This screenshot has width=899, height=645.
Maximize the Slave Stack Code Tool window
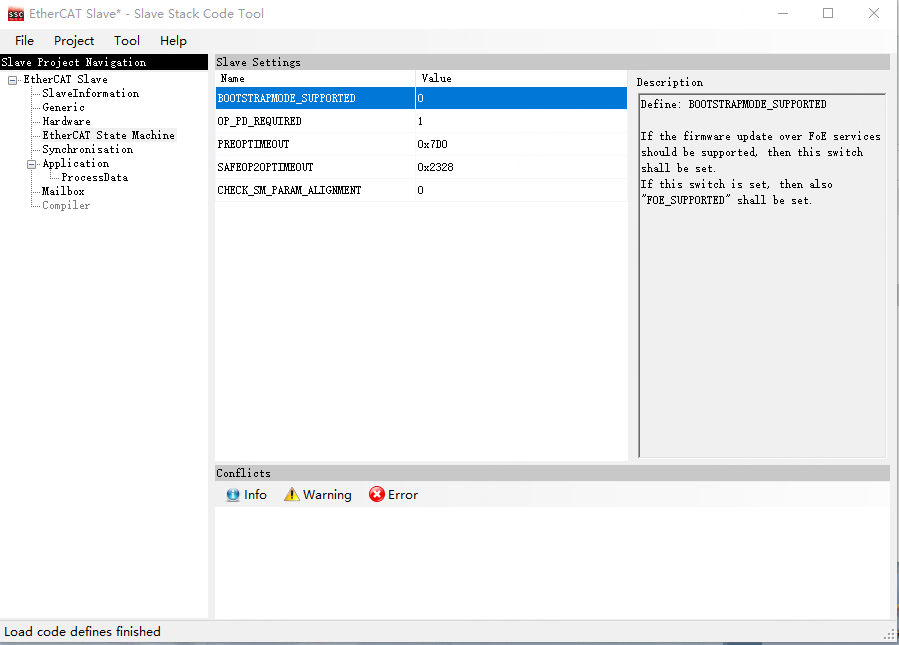point(828,13)
